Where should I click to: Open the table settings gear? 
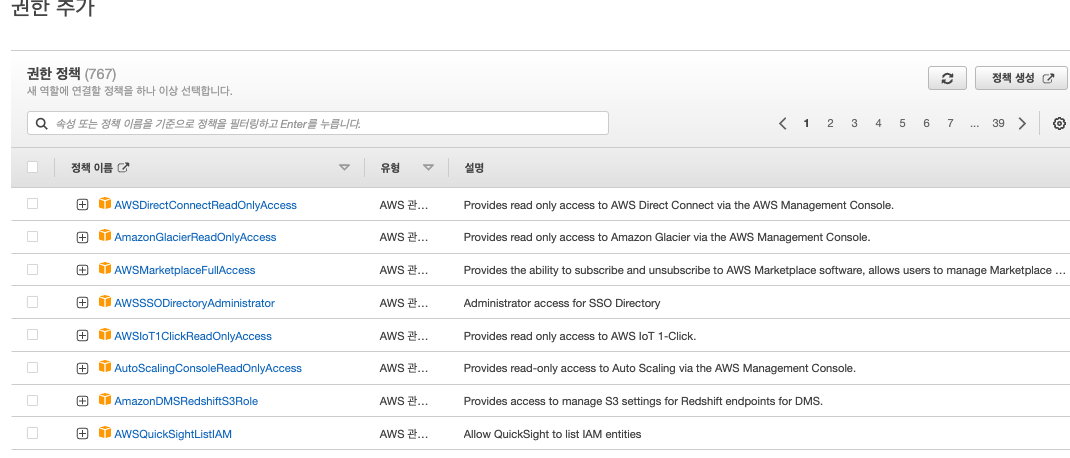click(x=1059, y=124)
